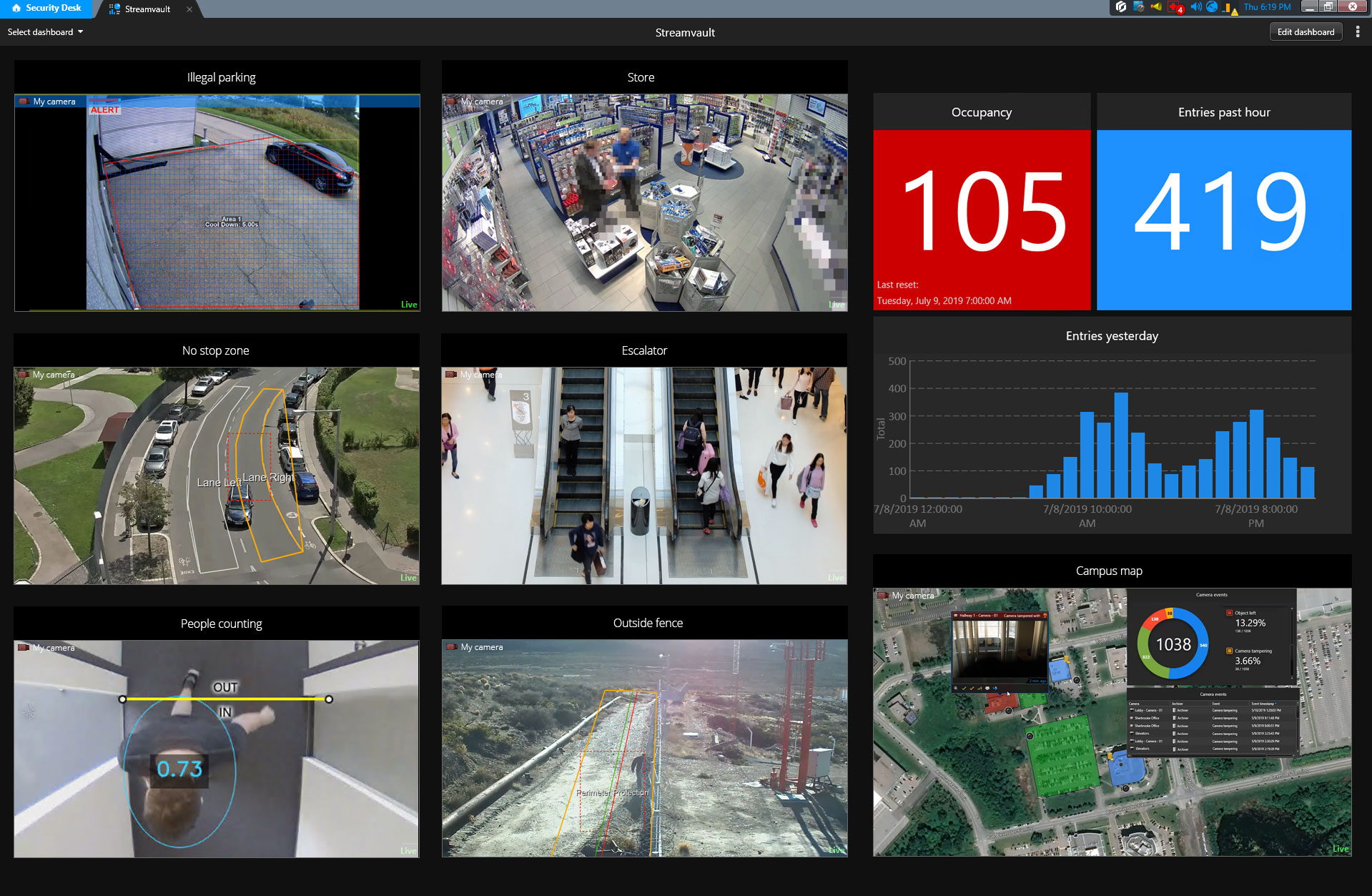Screen dimensions: 1372x896
Task: Toggle mute via the speaker icon in the tray
Action: (1196, 8)
